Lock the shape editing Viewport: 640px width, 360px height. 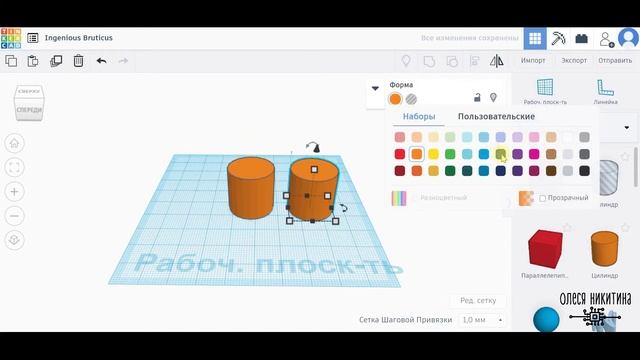coord(477,98)
